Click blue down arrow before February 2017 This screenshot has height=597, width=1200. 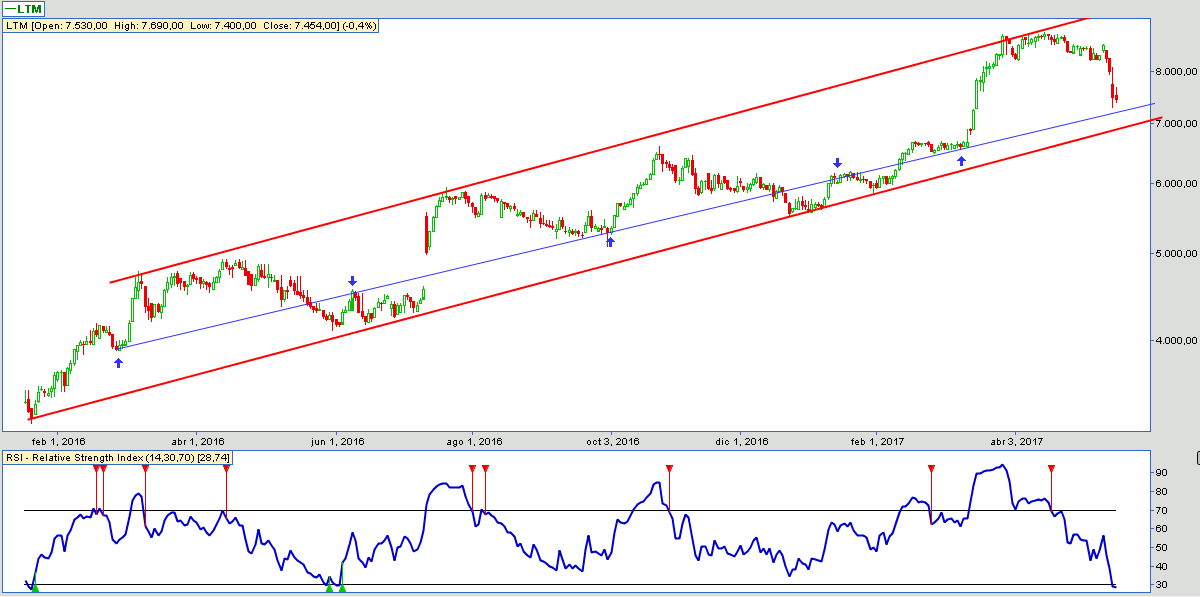[838, 162]
